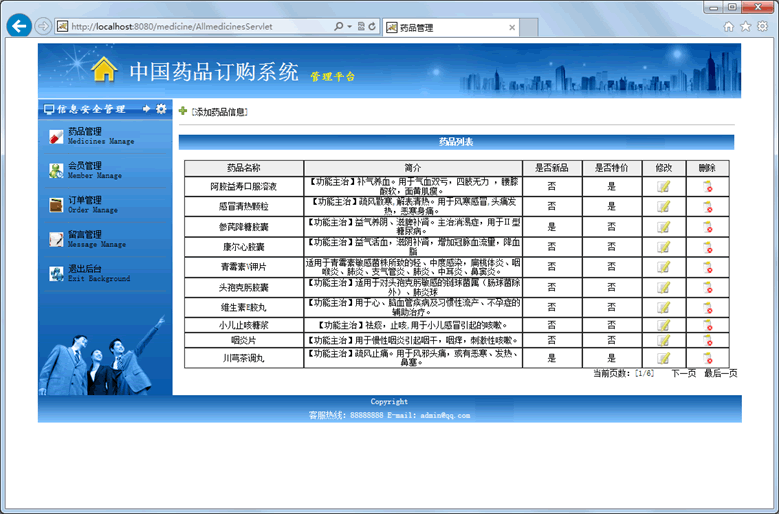Select the 咽炎片 name cell

point(244,341)
